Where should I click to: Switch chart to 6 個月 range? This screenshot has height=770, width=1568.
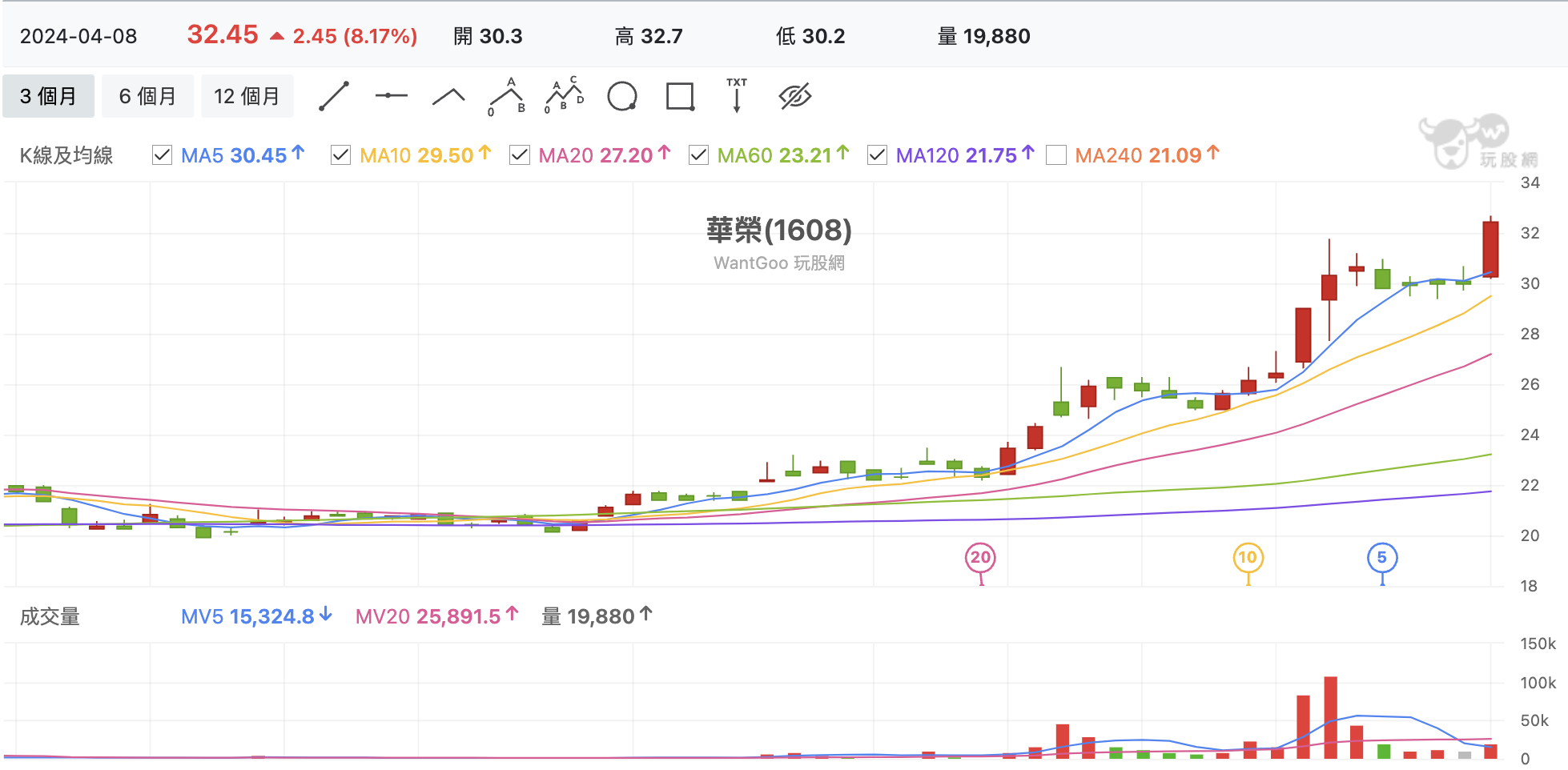(147, 96)
